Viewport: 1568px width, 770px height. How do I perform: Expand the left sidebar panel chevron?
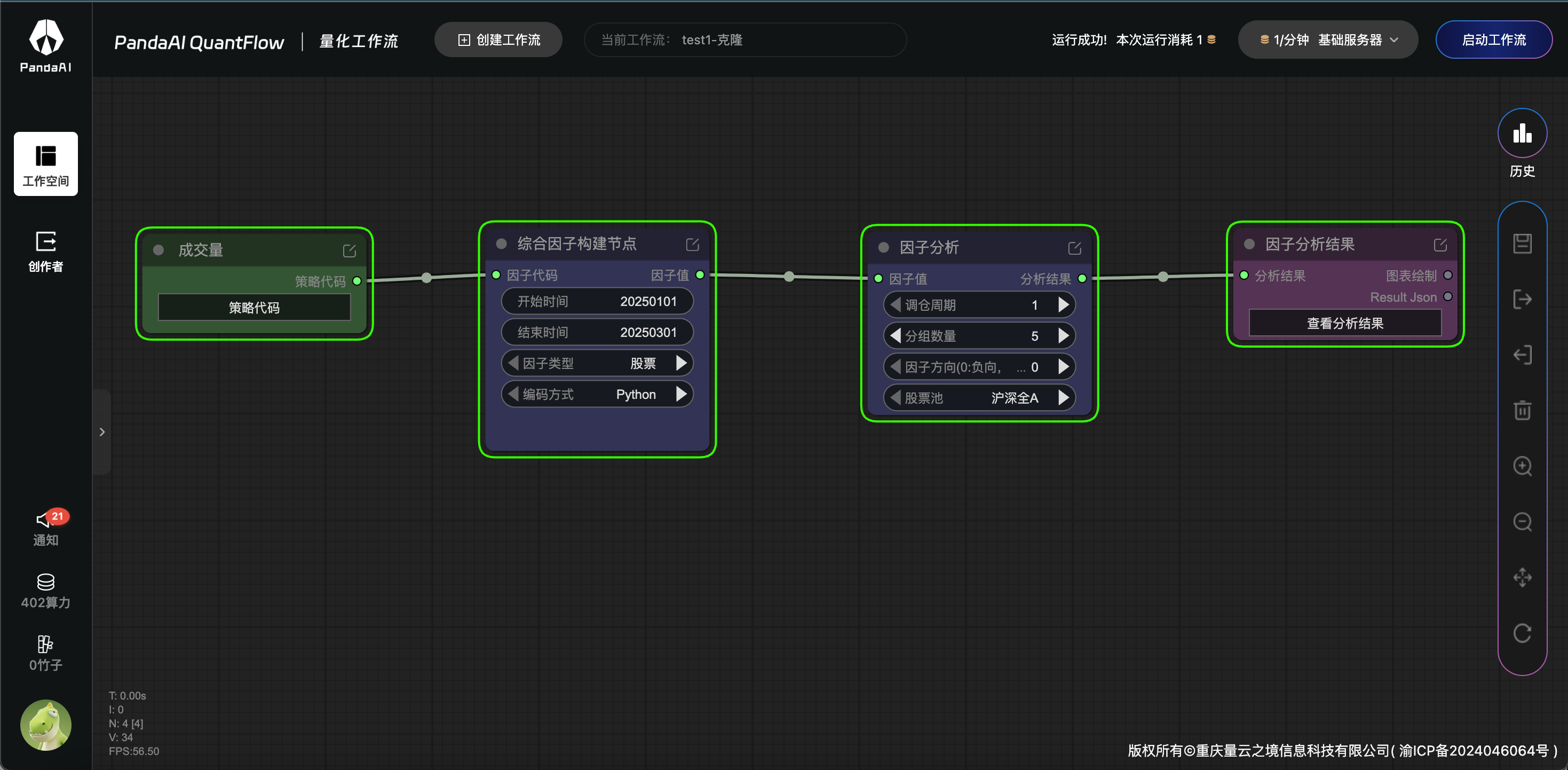coord(101,432)
